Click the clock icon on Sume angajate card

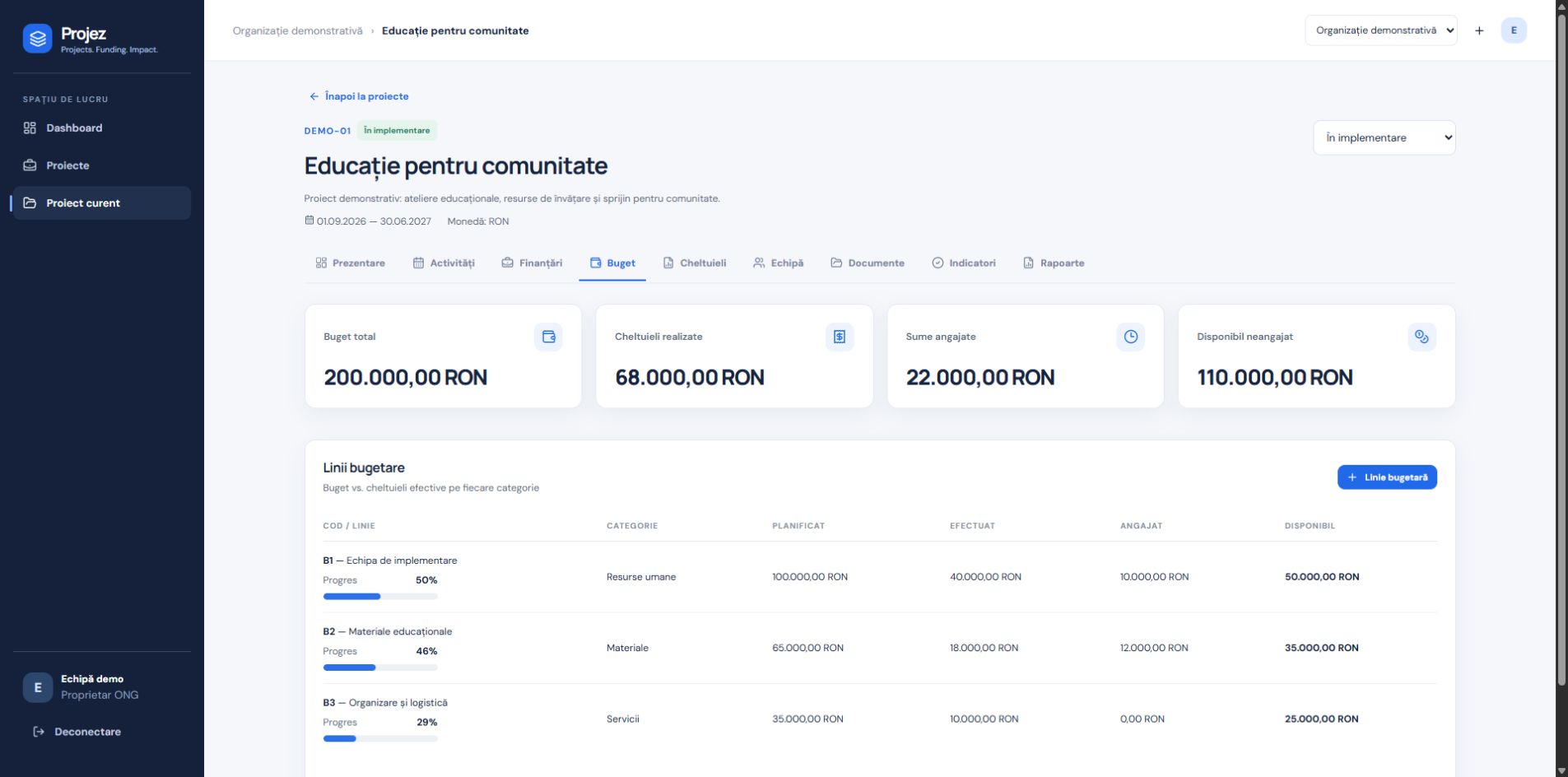1131,337
